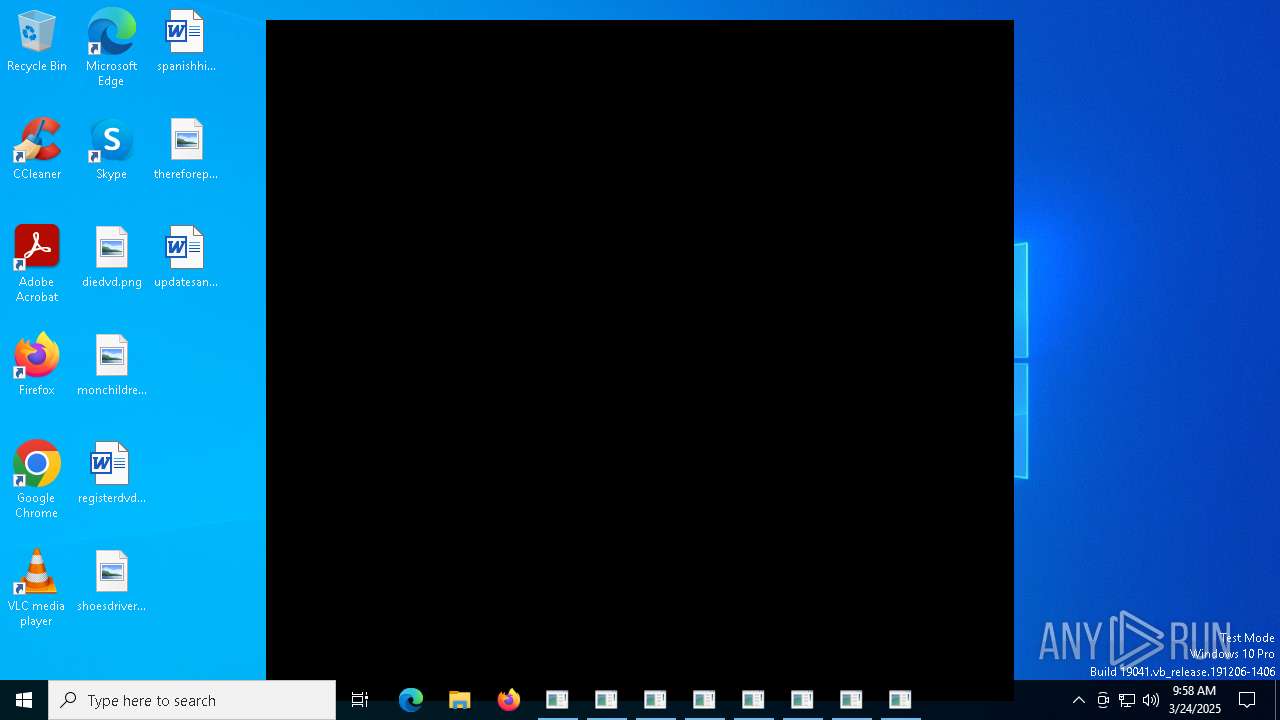The height and width of the screenshot is (720, 1280).
Task: Select the registerdvd... Word document
Action: click(111, 474)
